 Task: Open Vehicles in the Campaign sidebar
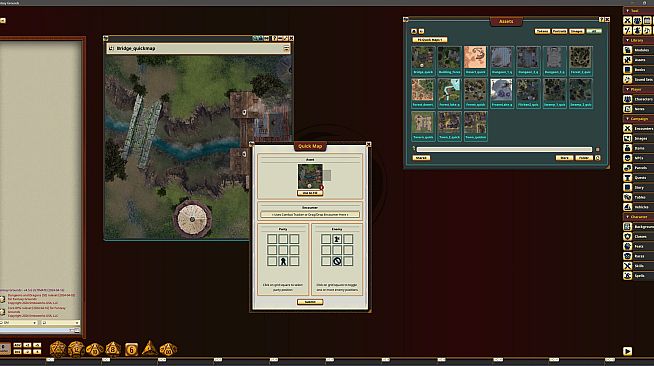click(x=638, y=207)
